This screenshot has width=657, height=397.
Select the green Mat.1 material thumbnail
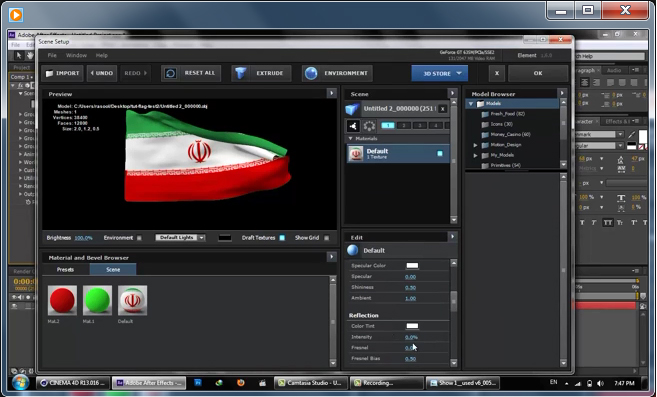pos(97,300)
